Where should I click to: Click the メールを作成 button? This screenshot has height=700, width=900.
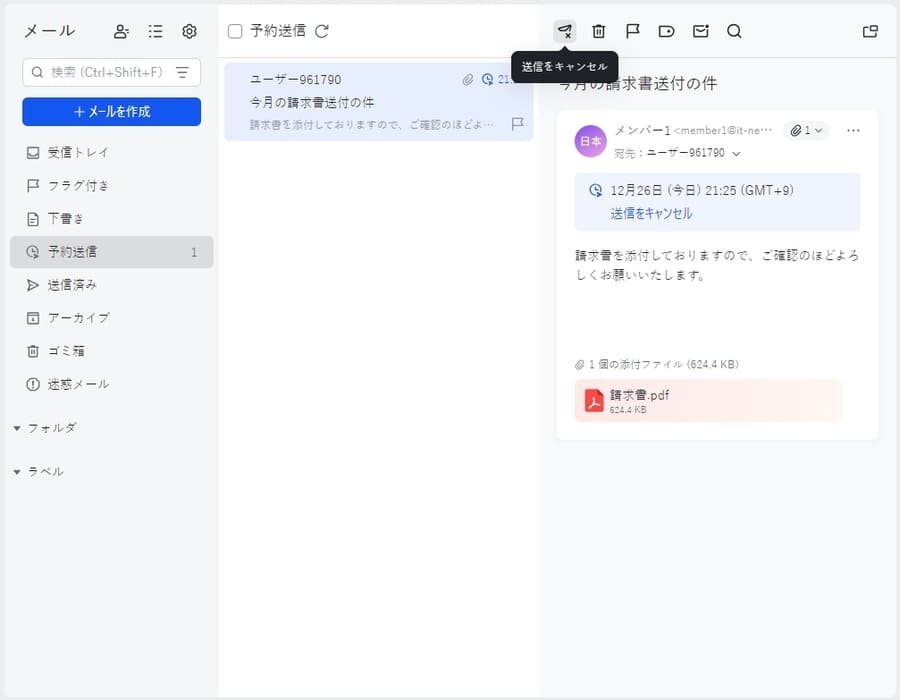[x=111, y=113]
